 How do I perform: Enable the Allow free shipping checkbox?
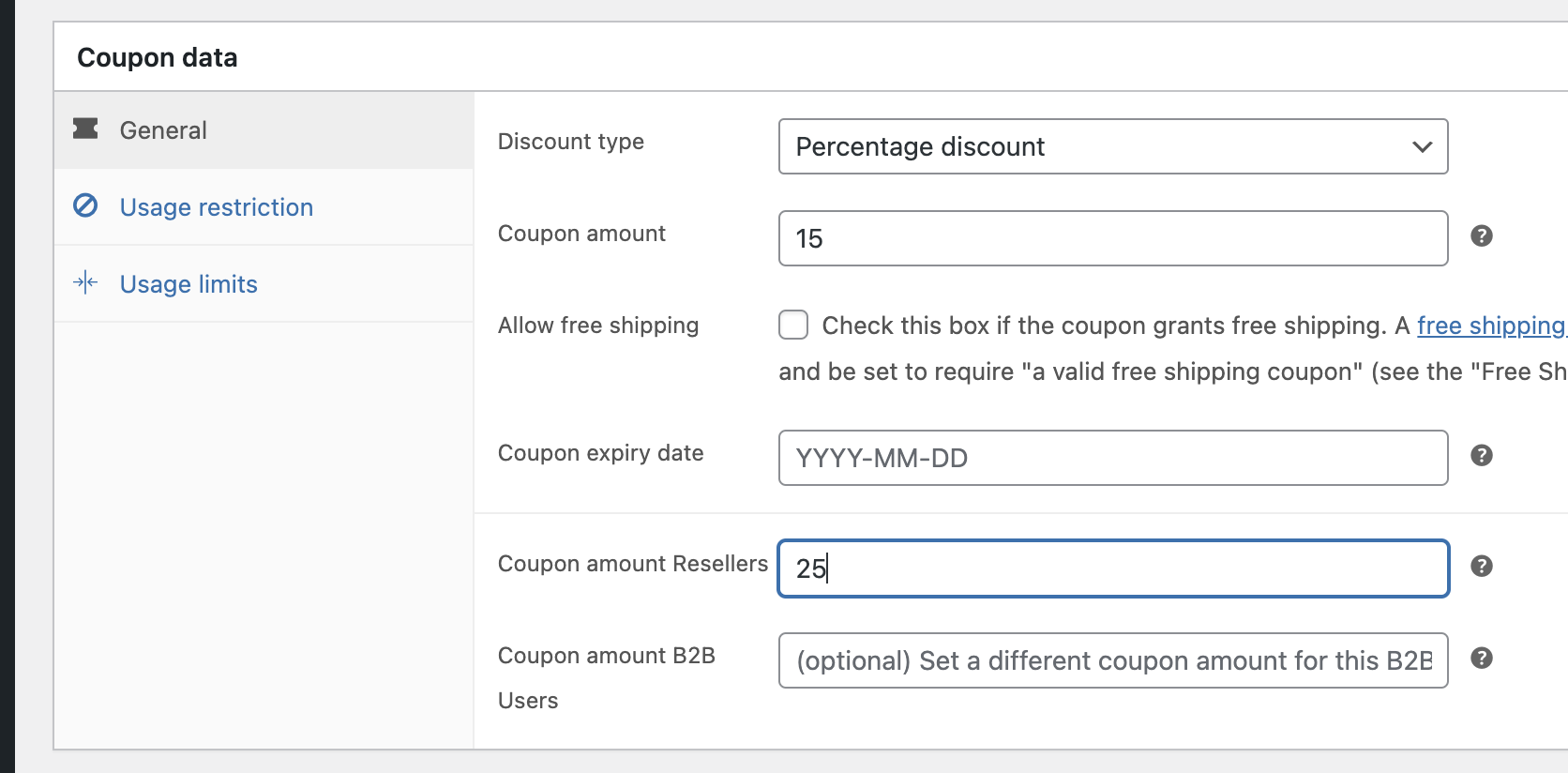pos(793,325)
